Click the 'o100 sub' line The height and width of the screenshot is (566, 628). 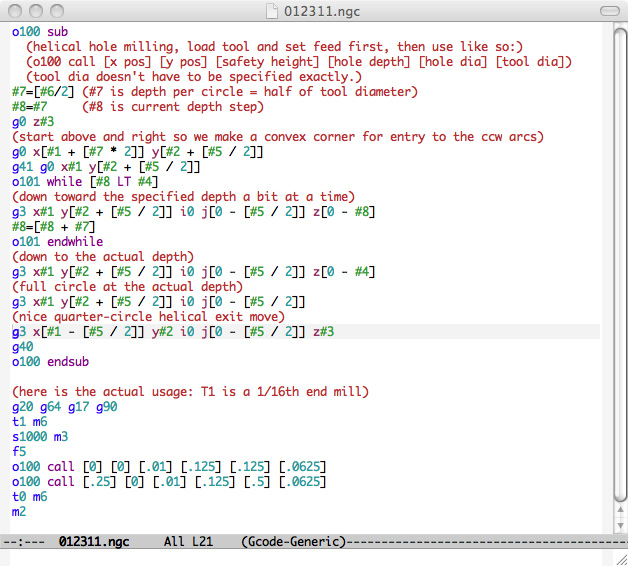[40, 32]
